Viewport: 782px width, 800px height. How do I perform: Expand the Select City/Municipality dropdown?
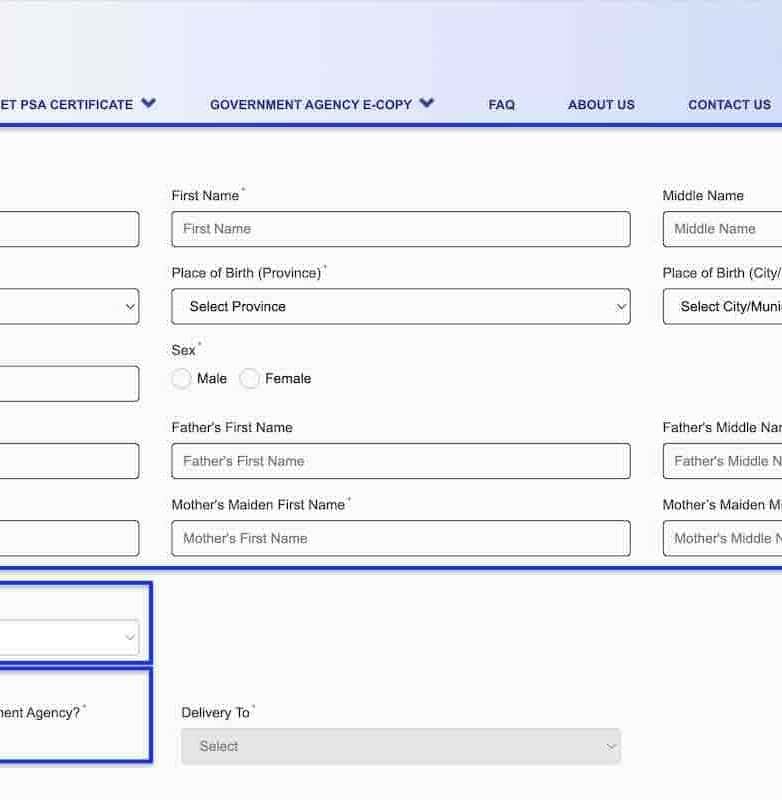pos(722,307)
